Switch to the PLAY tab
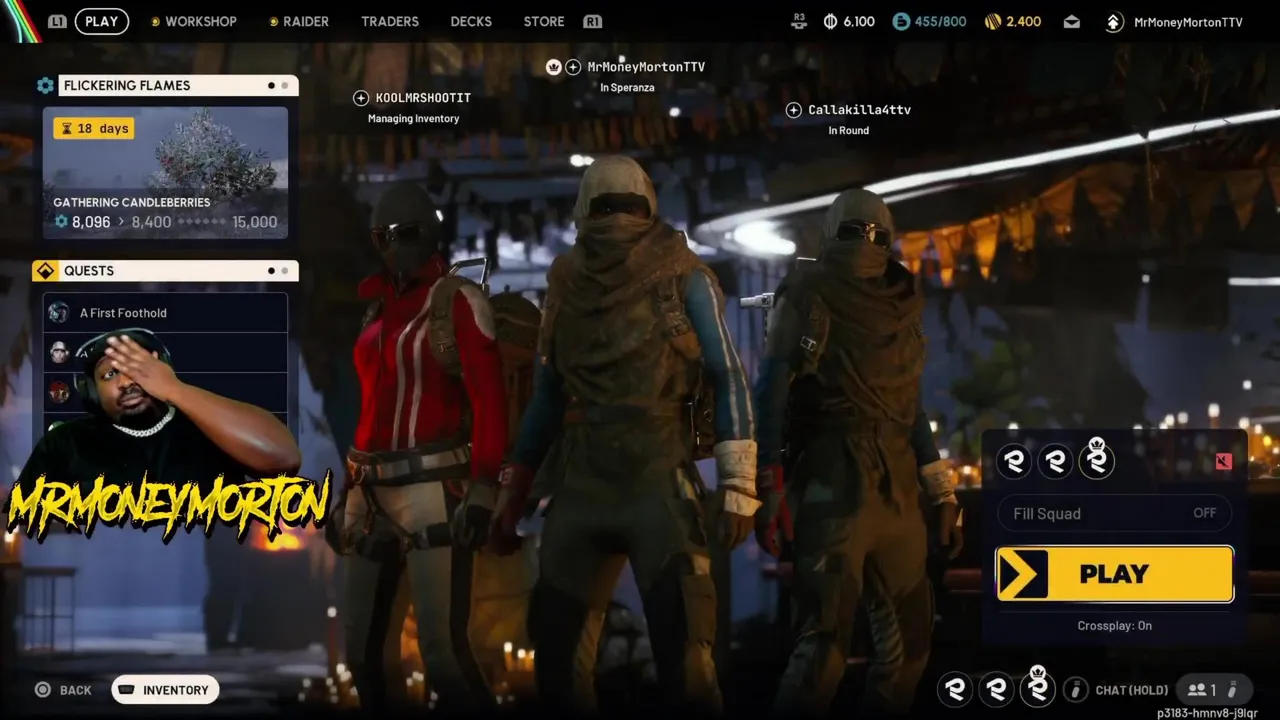Screen dimensions: 1280x720 coord(101,21)
